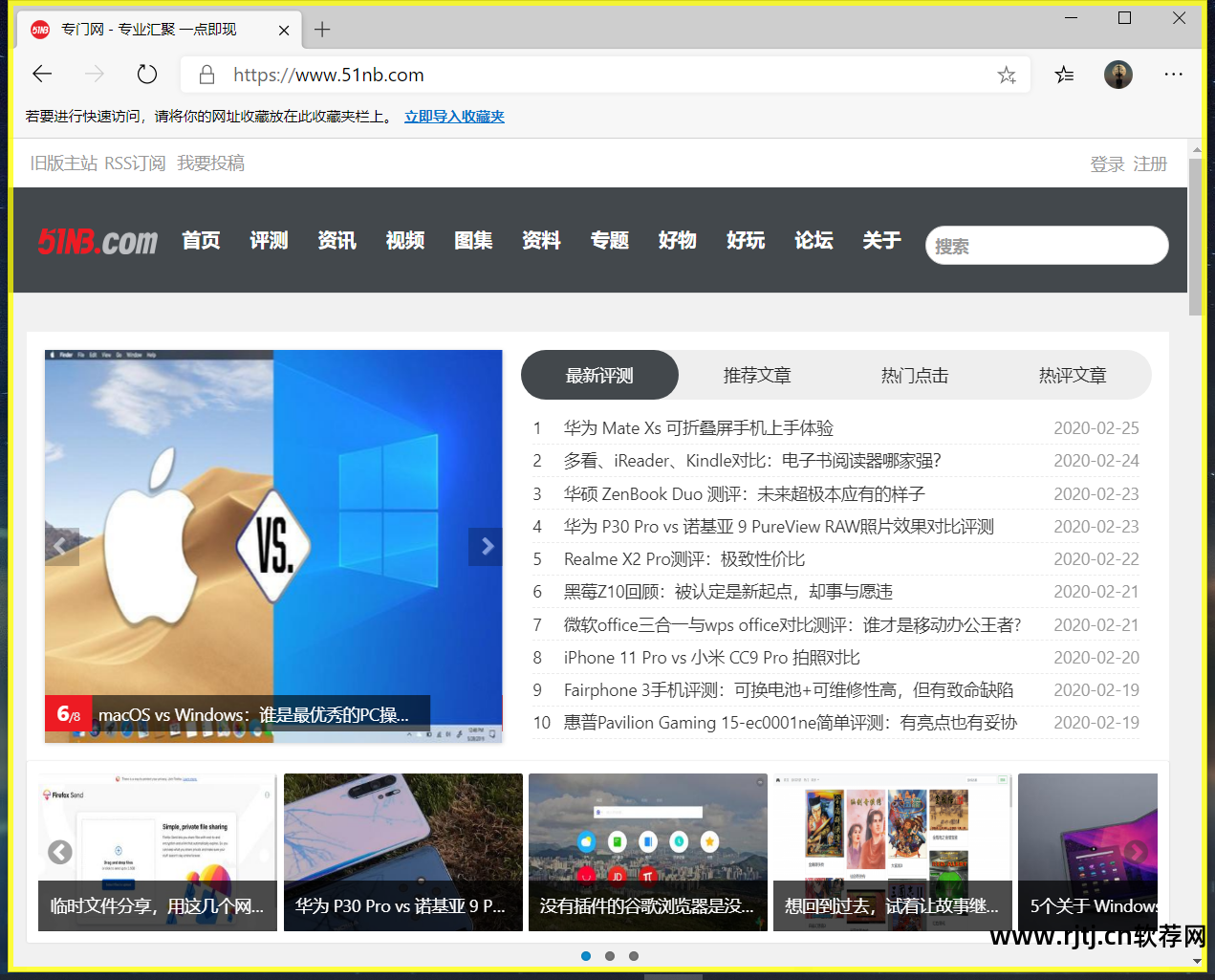Open a new browser tab

322,30
